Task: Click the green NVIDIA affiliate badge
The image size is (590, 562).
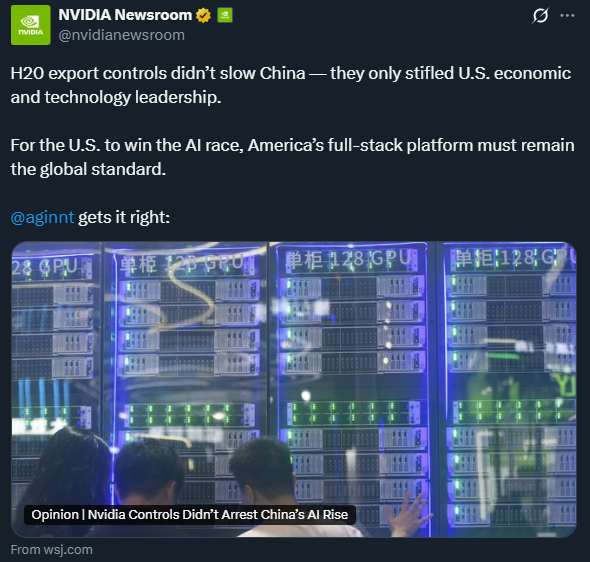Action: (225, 15)
